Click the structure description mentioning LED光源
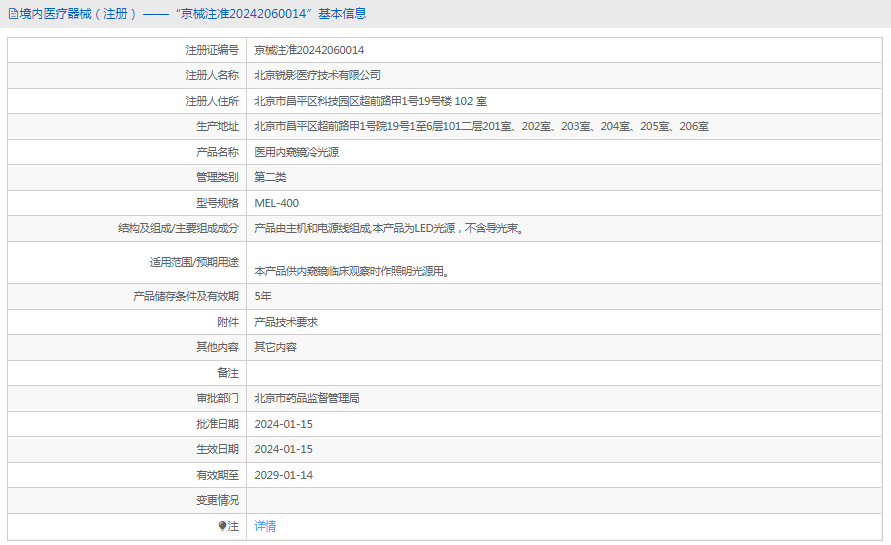Image resolution: width=891 pixels, height=545 pixels. (389, 228)
